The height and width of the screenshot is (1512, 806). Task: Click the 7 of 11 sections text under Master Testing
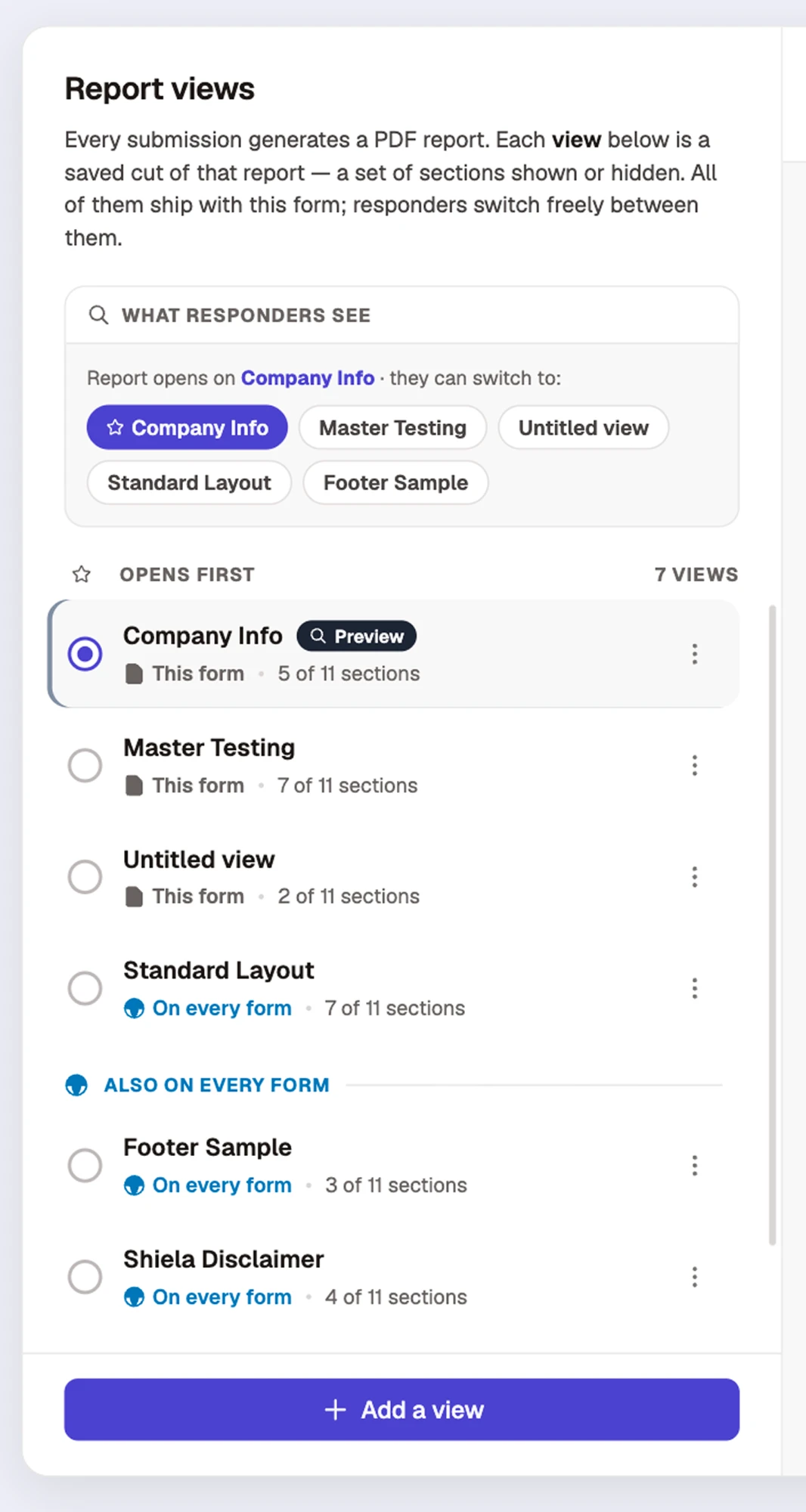347,785
